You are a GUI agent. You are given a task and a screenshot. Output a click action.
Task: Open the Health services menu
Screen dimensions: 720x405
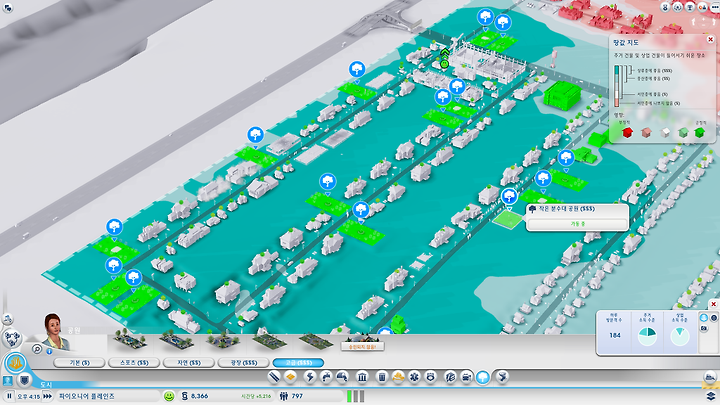coord(414,377)
